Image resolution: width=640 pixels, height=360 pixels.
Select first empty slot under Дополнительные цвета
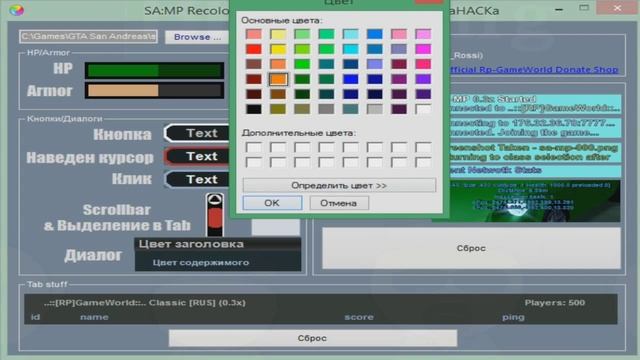[x=254, y=147]
